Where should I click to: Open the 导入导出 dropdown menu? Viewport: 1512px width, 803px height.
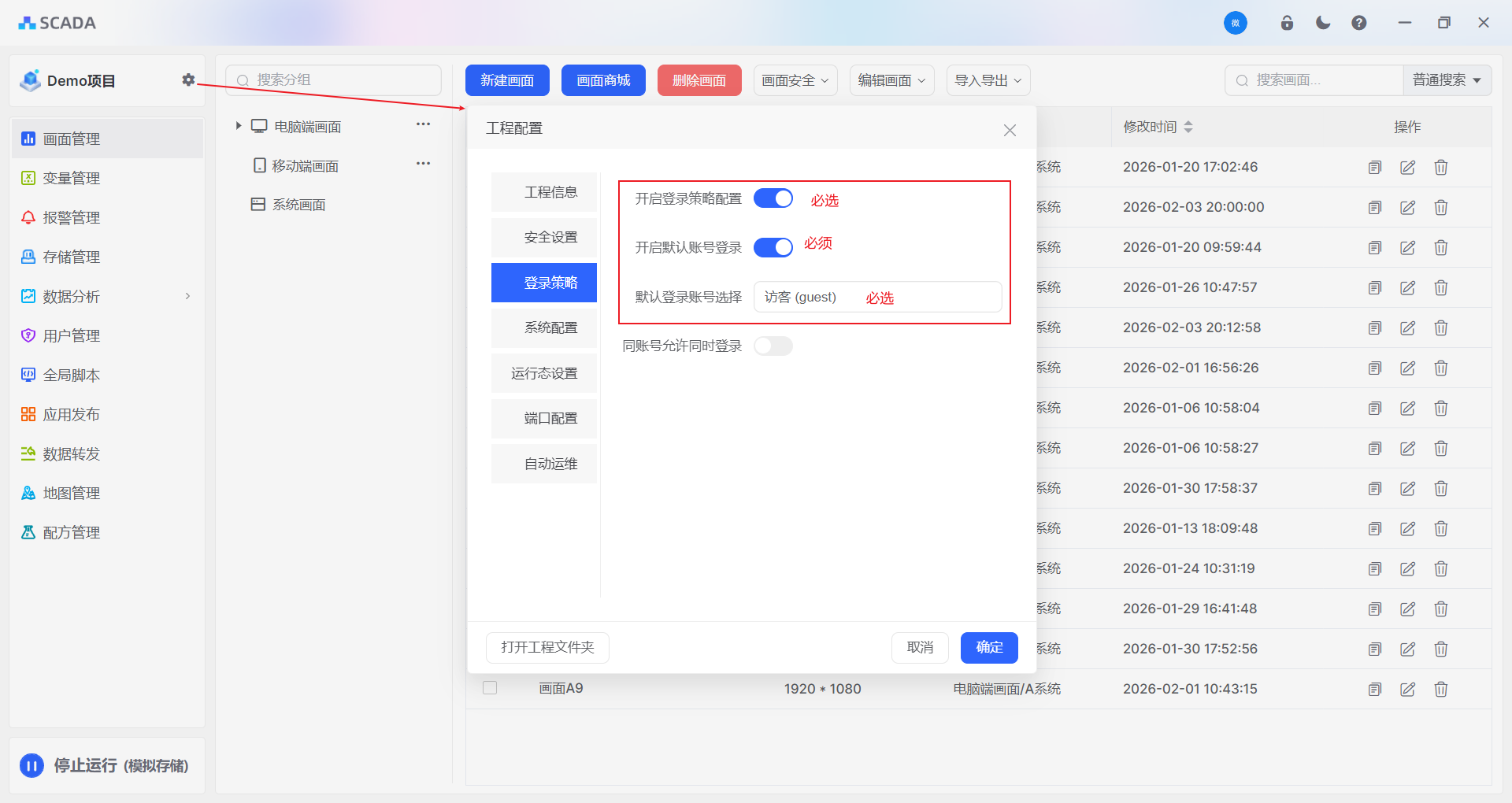tap(988, 80)
